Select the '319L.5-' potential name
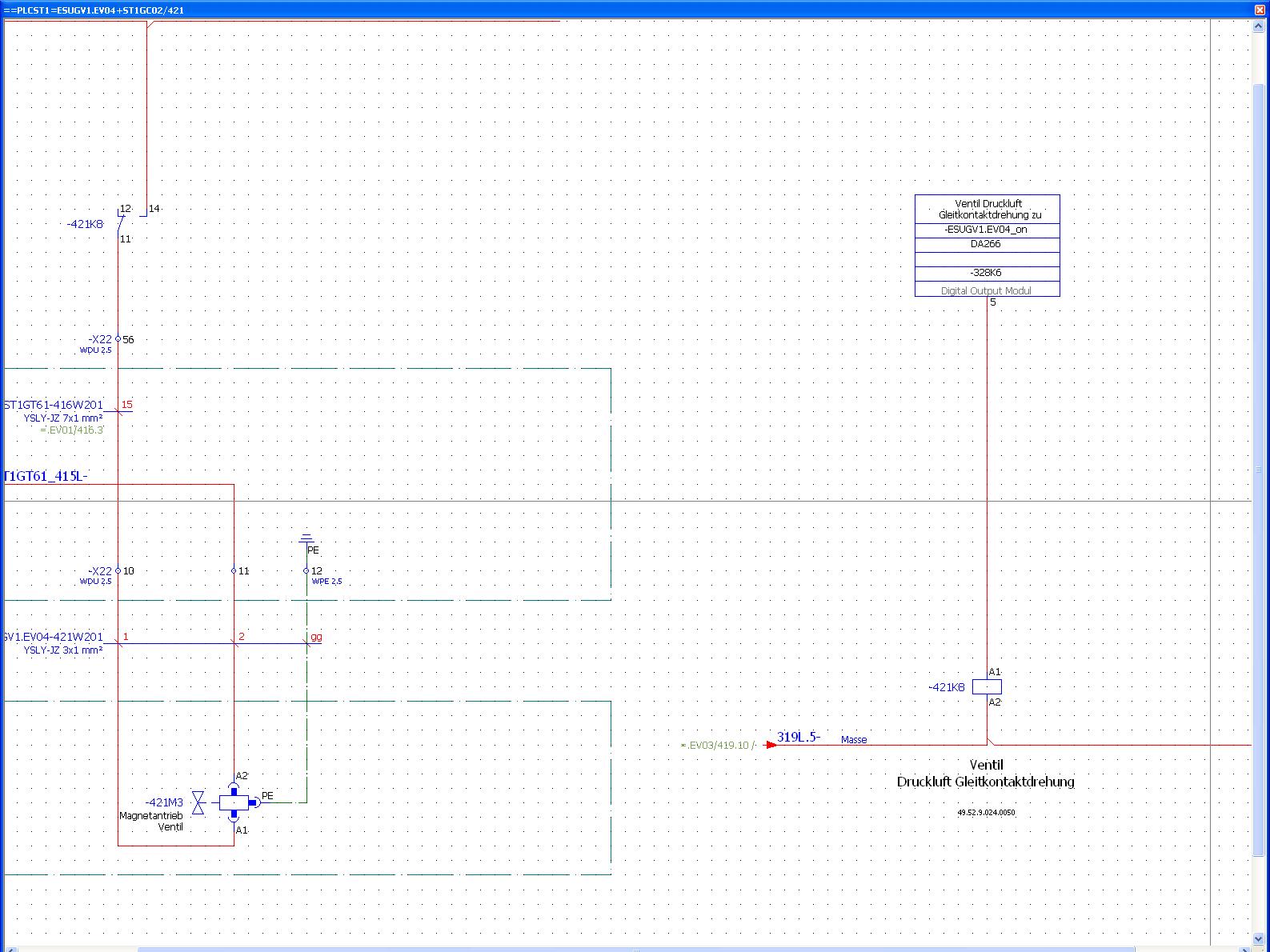The image size is (1270, 952). (x=799, y=737)
